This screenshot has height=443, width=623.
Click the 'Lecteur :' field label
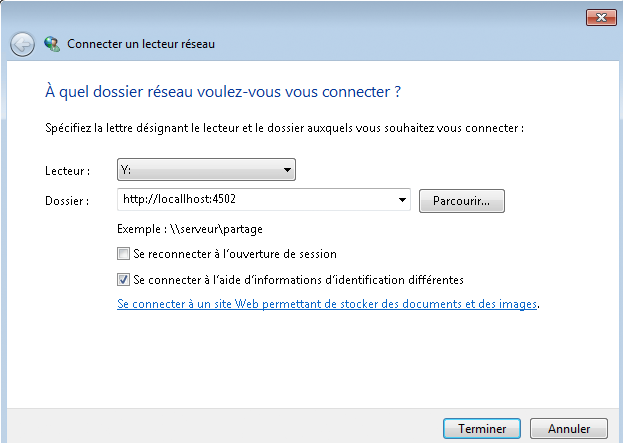pos(68,171)
